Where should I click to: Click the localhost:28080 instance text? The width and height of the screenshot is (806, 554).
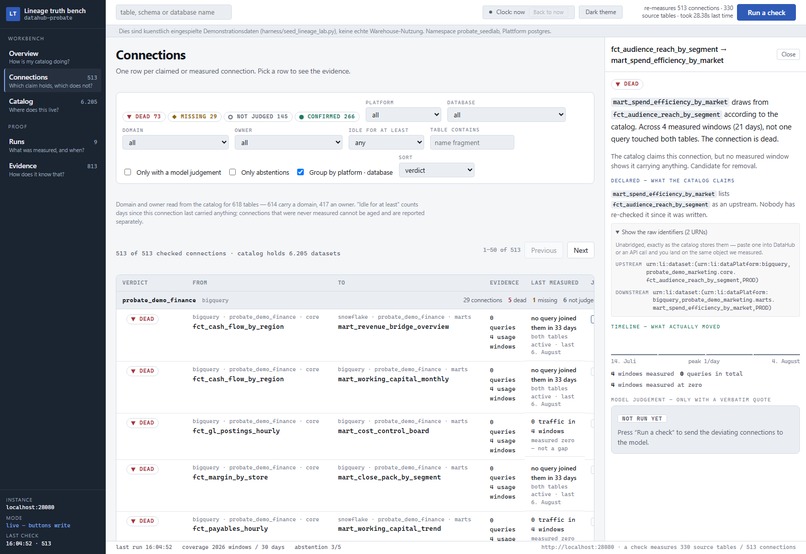(x=30, y=507)
